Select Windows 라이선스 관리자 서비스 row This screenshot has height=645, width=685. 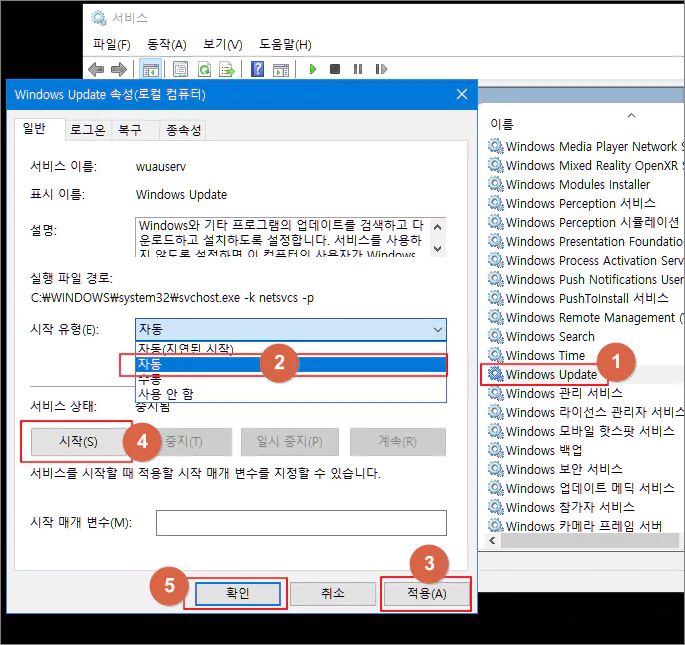tap(585, 412)
